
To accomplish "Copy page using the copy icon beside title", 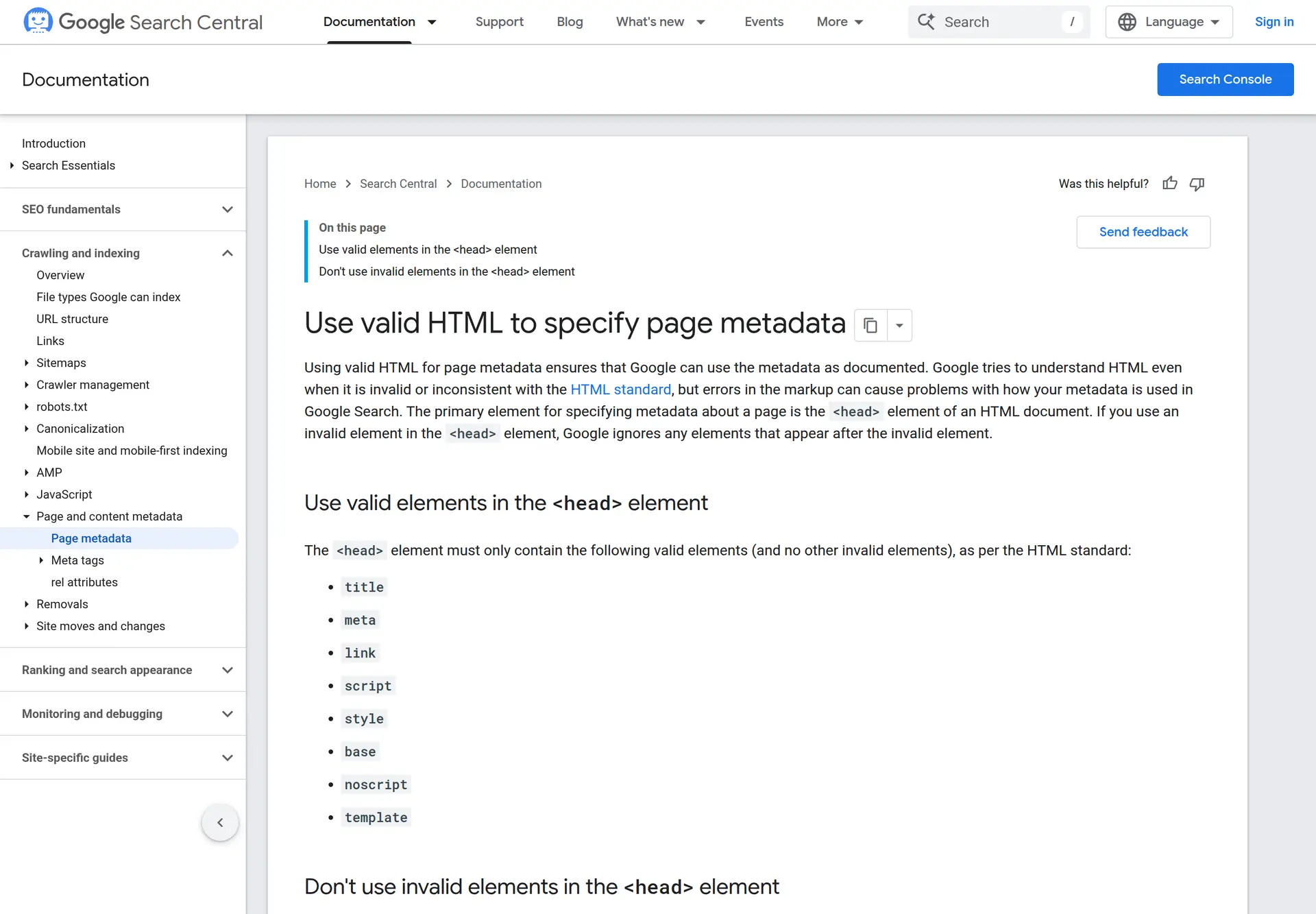I will pyautogui.click(x=870, y=325).
